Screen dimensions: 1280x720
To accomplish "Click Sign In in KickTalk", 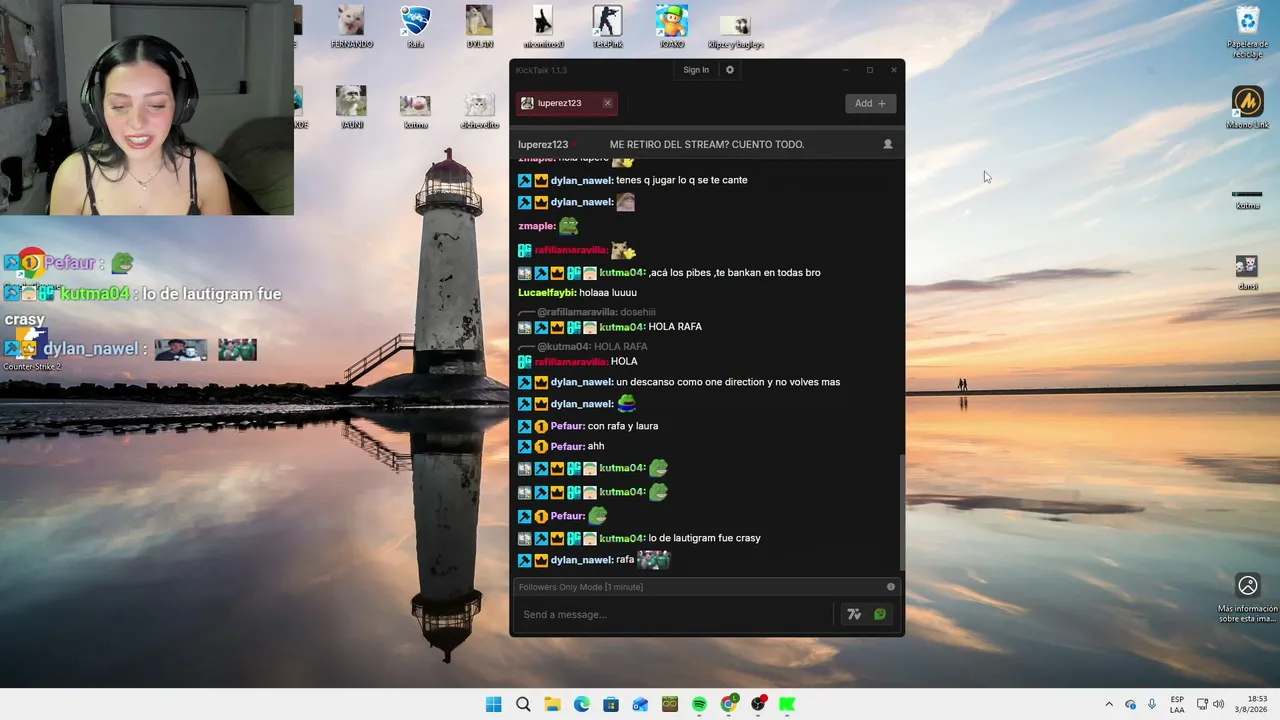I will tap(696, 70).
